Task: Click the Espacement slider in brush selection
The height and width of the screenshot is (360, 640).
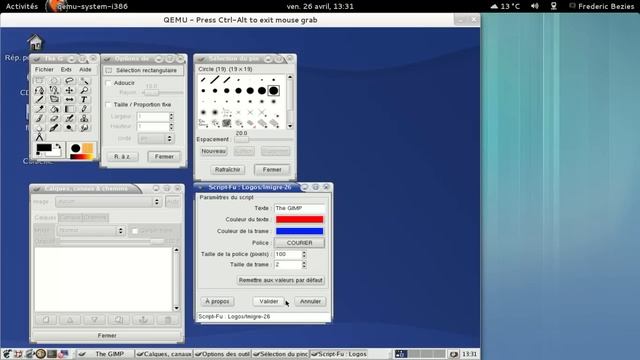Action: point(263,140)
